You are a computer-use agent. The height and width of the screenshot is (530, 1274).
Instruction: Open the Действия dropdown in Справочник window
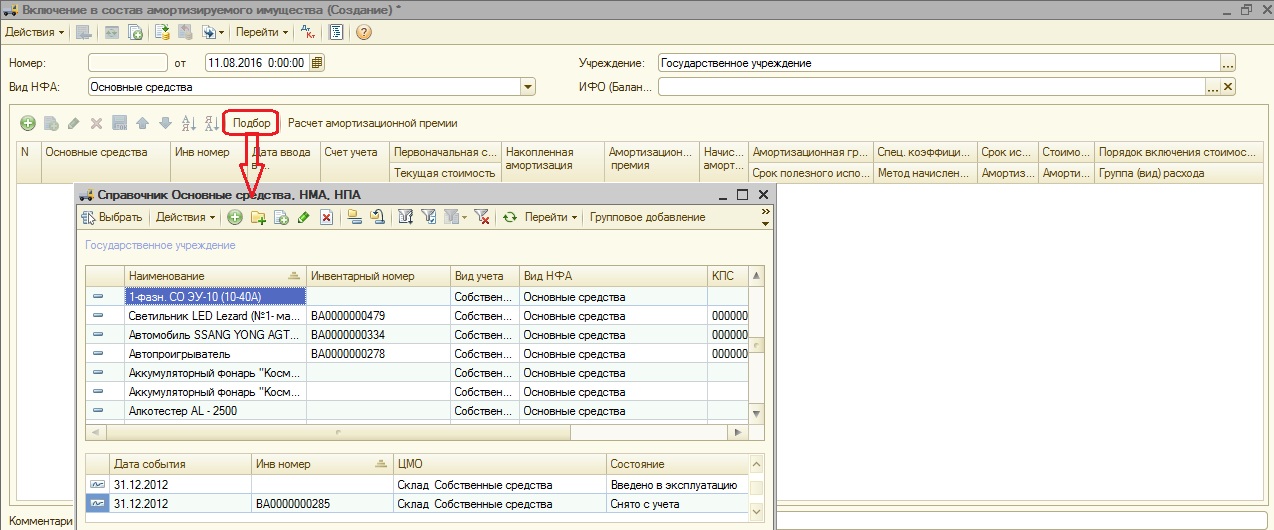(186, 217)
